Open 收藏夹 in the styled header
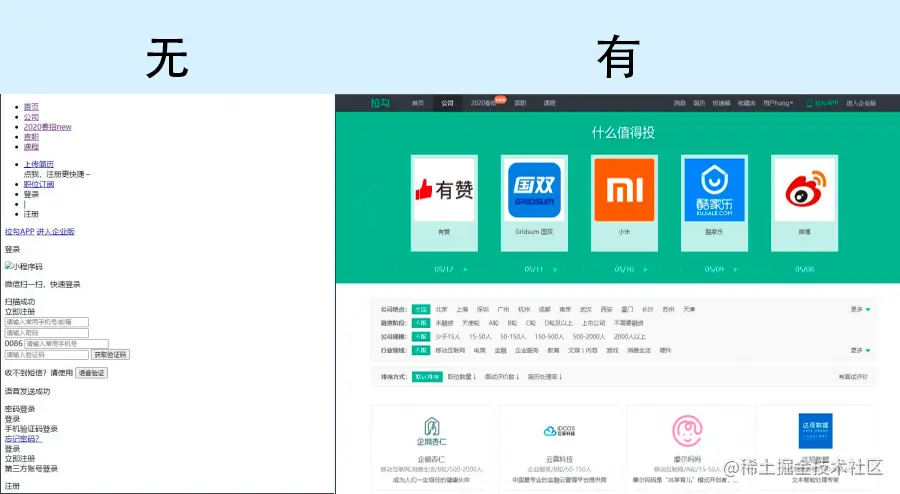This screenshot has height=494, width=900. (746, 103)
